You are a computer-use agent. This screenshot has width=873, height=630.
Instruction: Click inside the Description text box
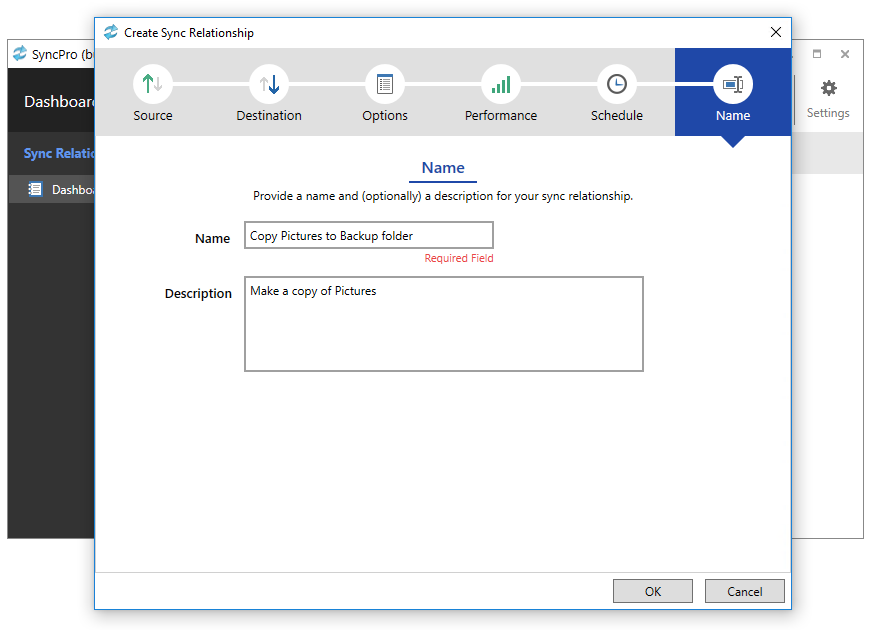pyautogui.click(x=443, y=325)
